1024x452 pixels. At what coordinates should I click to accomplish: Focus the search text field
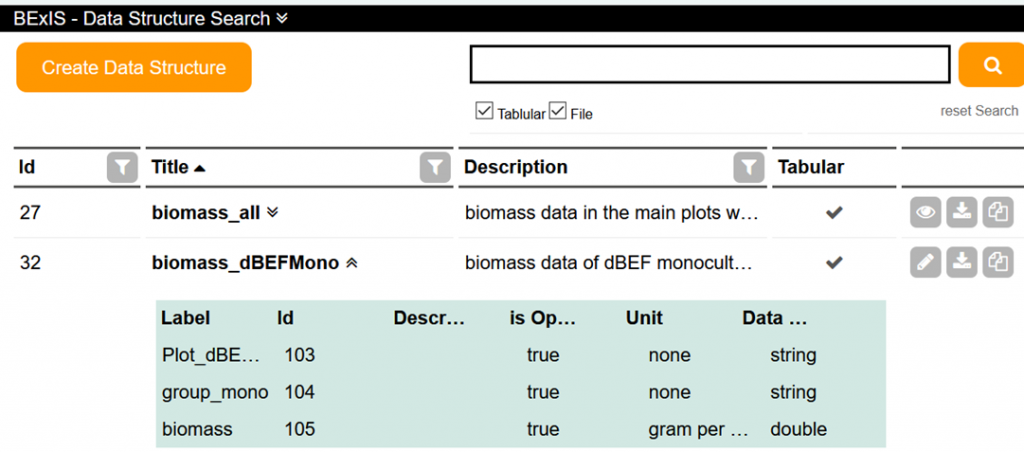(710, 65)
